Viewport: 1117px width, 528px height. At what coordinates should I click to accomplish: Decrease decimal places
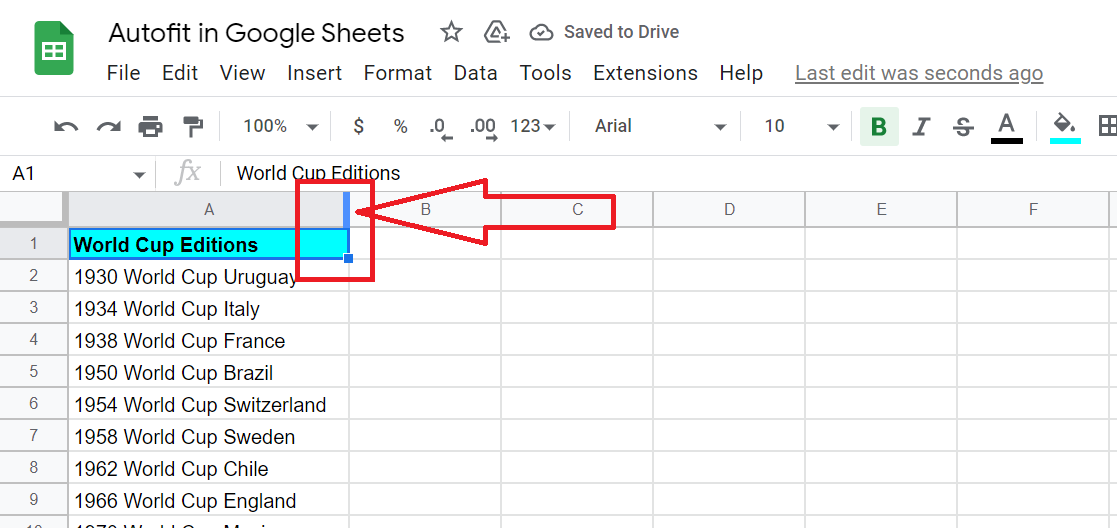[442, 128]
